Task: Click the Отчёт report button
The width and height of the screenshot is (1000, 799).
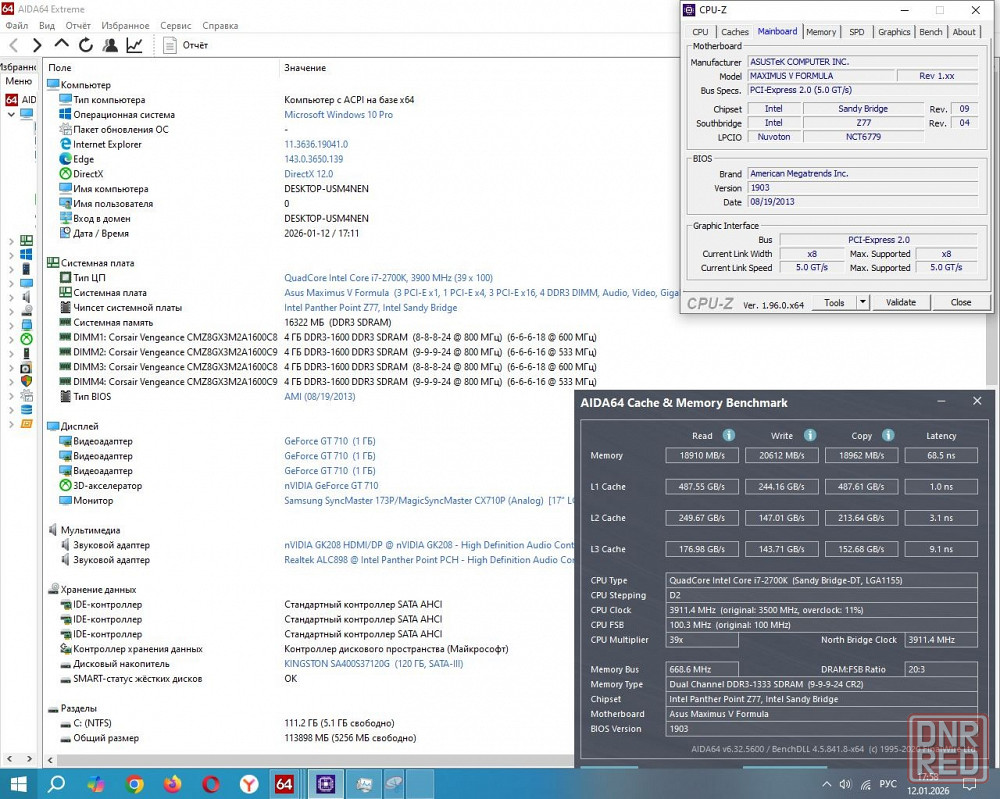Action: (186, 45)
